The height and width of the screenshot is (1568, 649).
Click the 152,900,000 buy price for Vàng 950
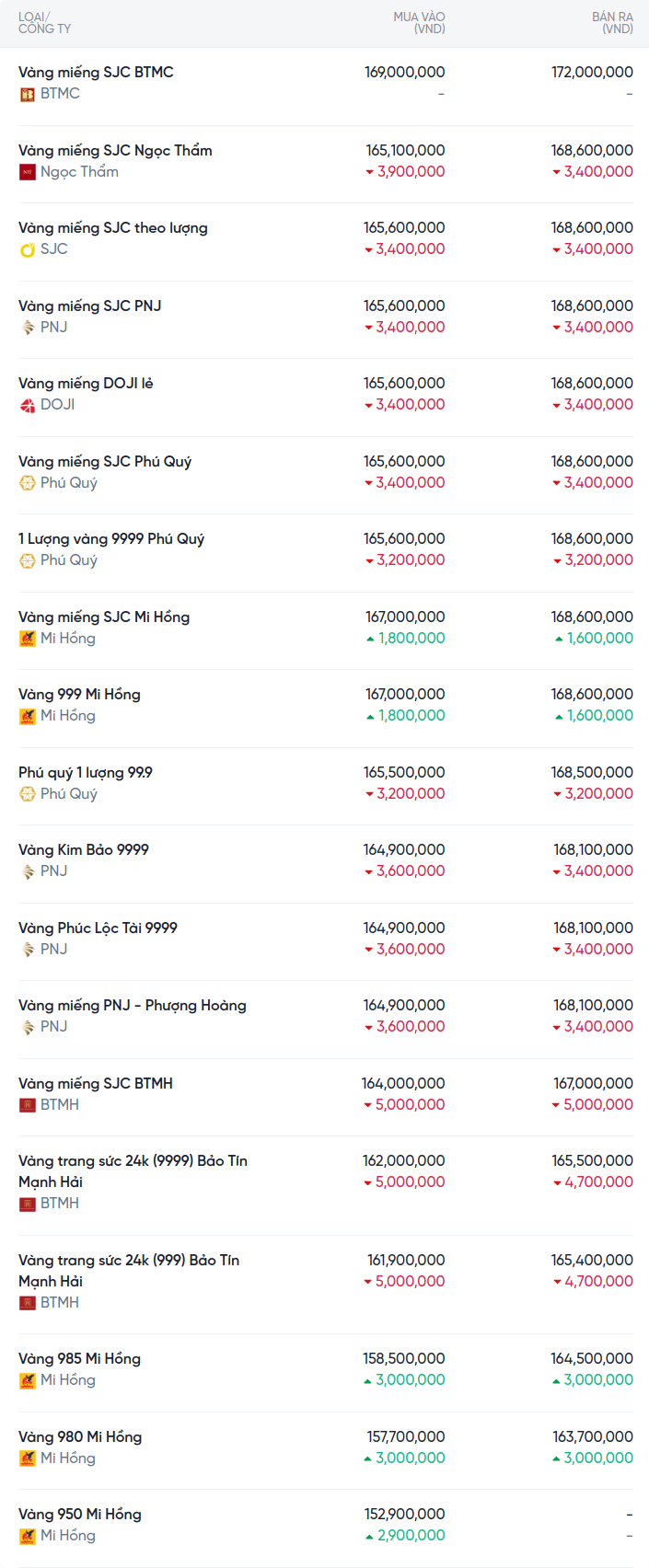pyautogui.click(x=405, y=1514)
